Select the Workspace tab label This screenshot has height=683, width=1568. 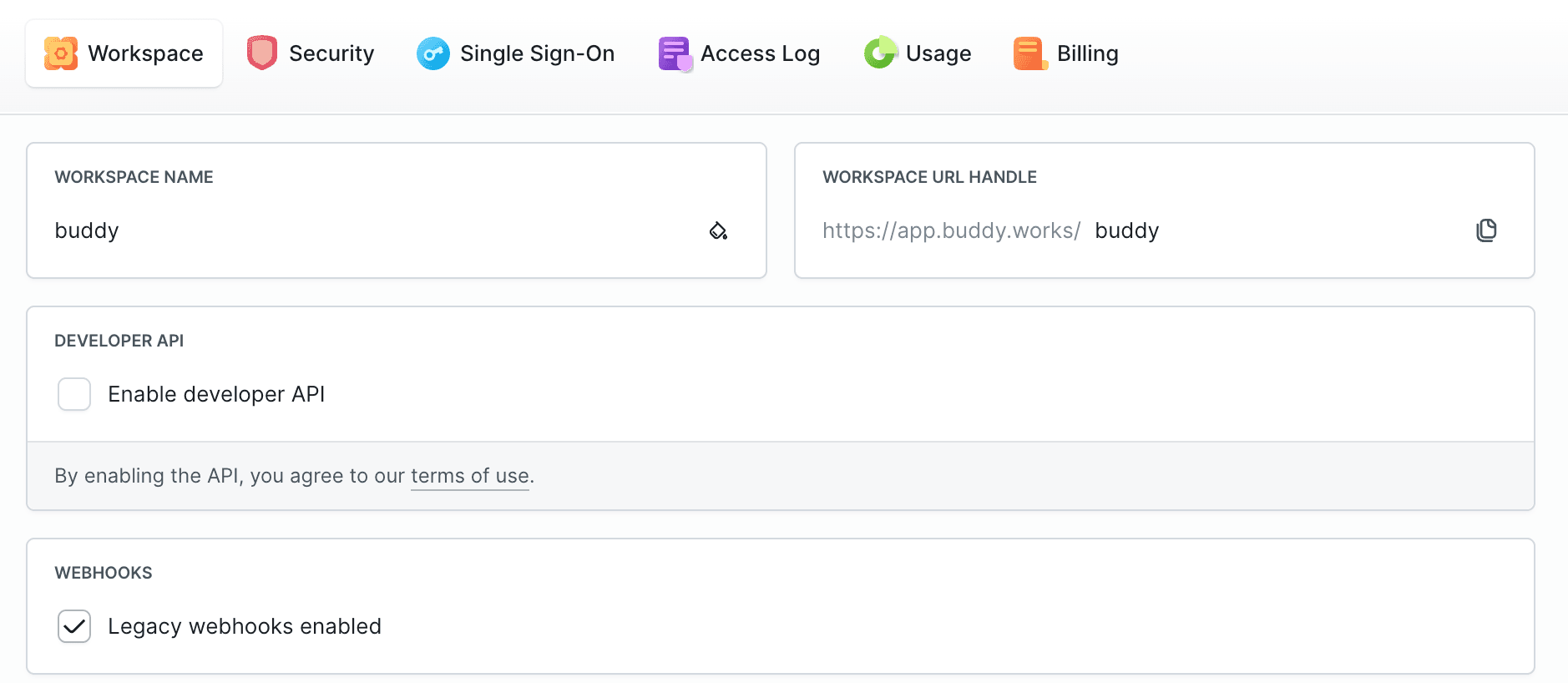point(145,53)
